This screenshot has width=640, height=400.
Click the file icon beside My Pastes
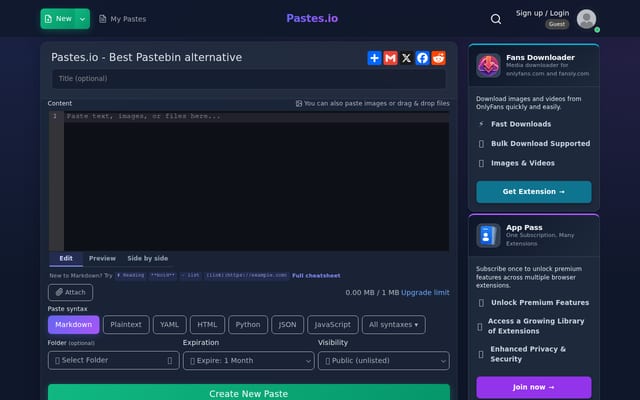tap(102, 19)
